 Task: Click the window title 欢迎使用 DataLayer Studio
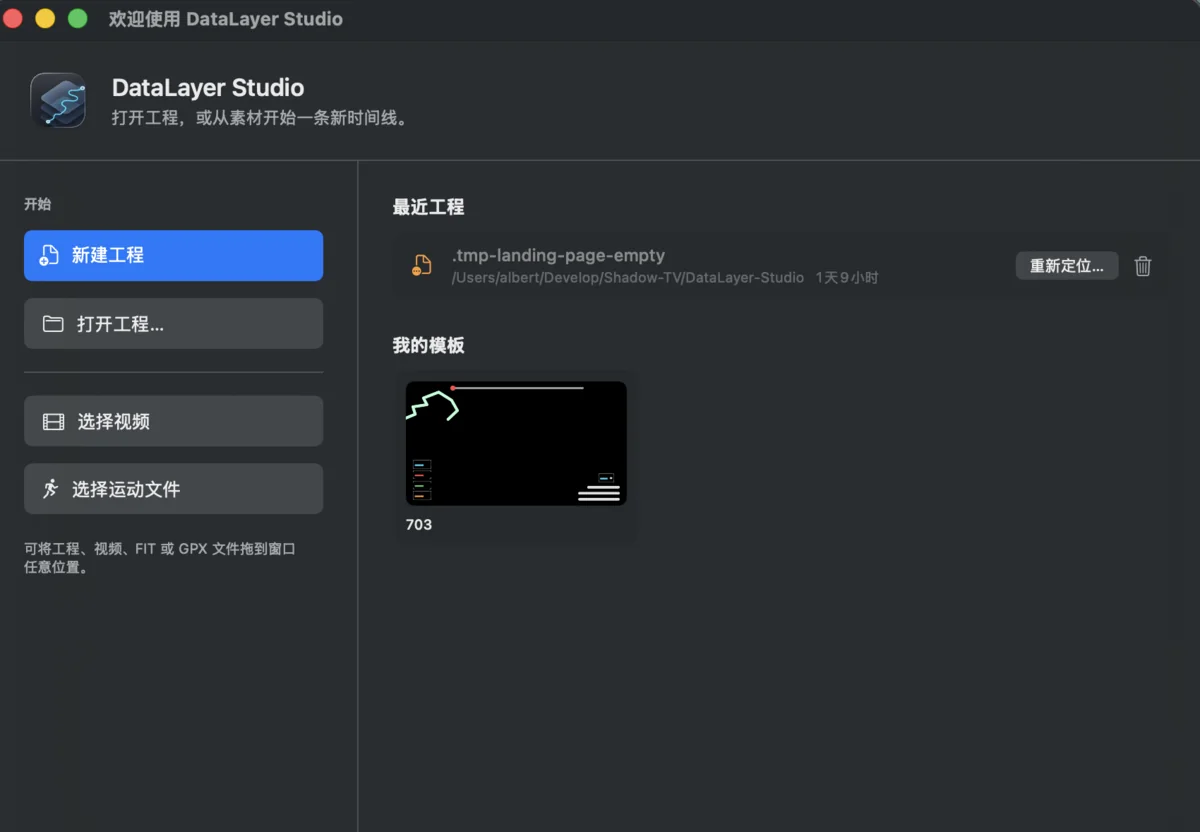(225, 19)
